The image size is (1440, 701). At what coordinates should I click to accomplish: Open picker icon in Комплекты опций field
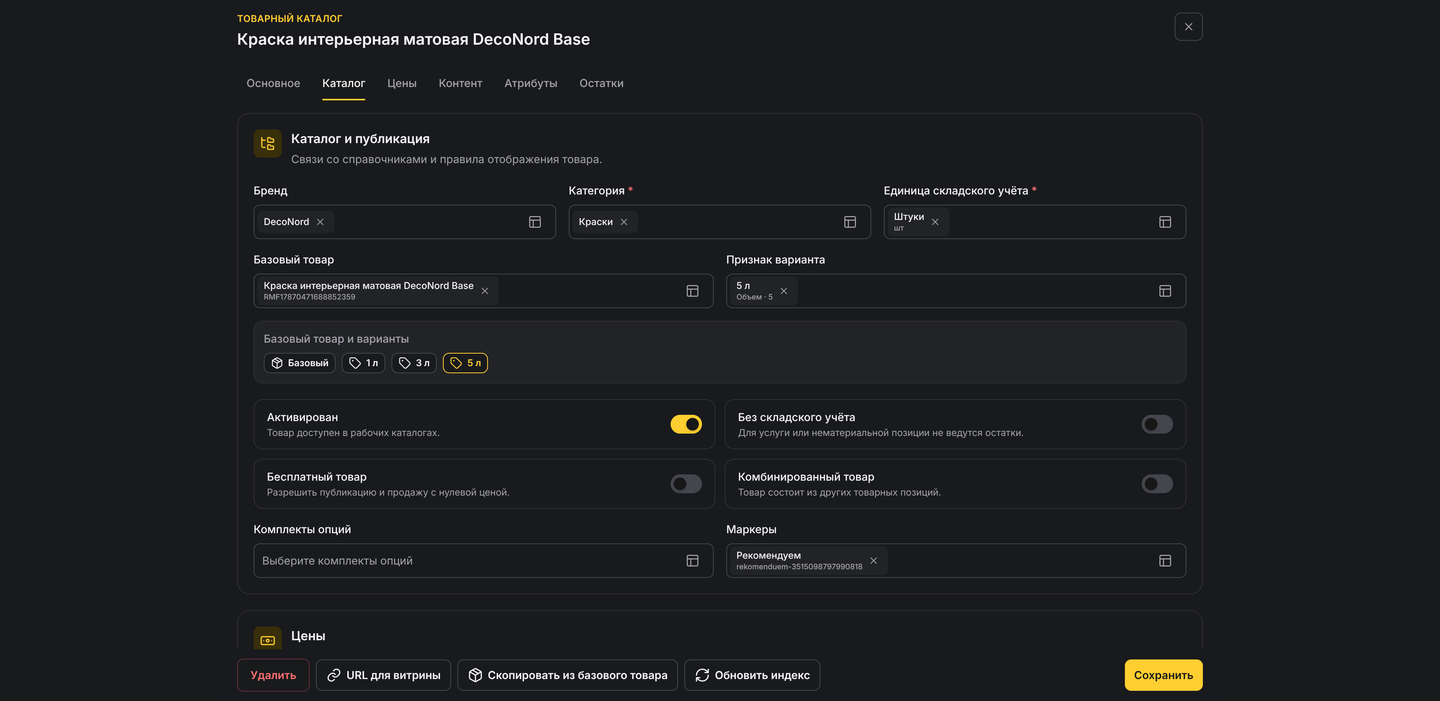tap(692, 561)
